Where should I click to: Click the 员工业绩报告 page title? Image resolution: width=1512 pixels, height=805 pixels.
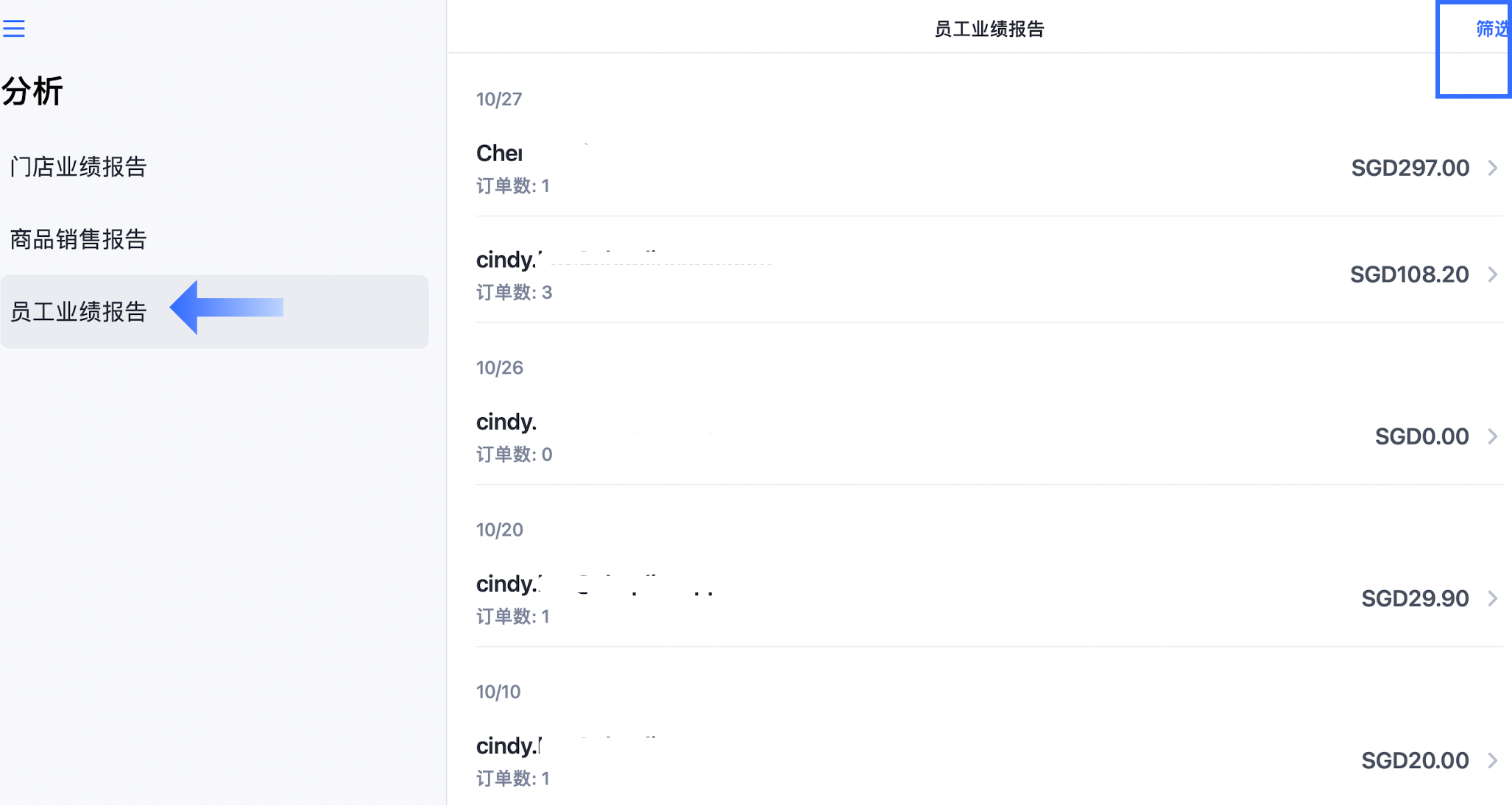coord(989,29)
